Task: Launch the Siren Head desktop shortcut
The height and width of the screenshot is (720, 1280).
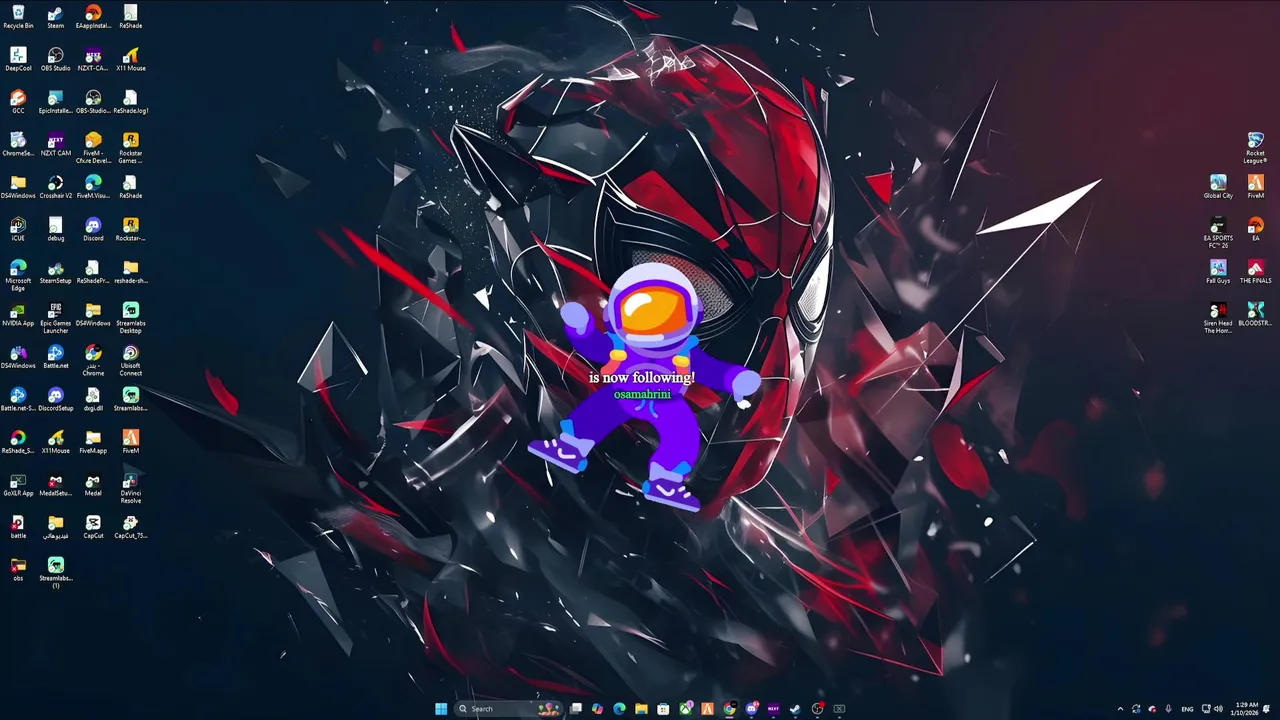Action: [x=1218, y=318]
